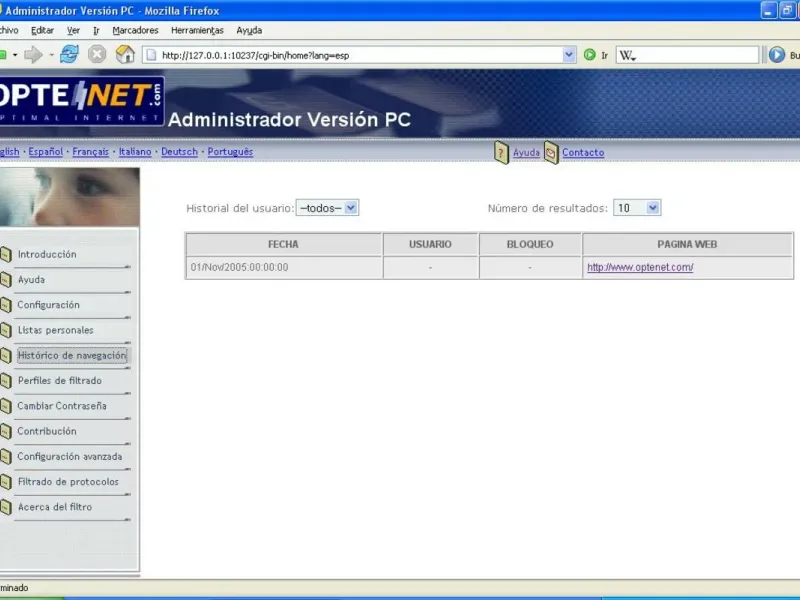Switch language to Italiano
The image size is (800, 600).
pyautogui.click(x=135, y=152)
